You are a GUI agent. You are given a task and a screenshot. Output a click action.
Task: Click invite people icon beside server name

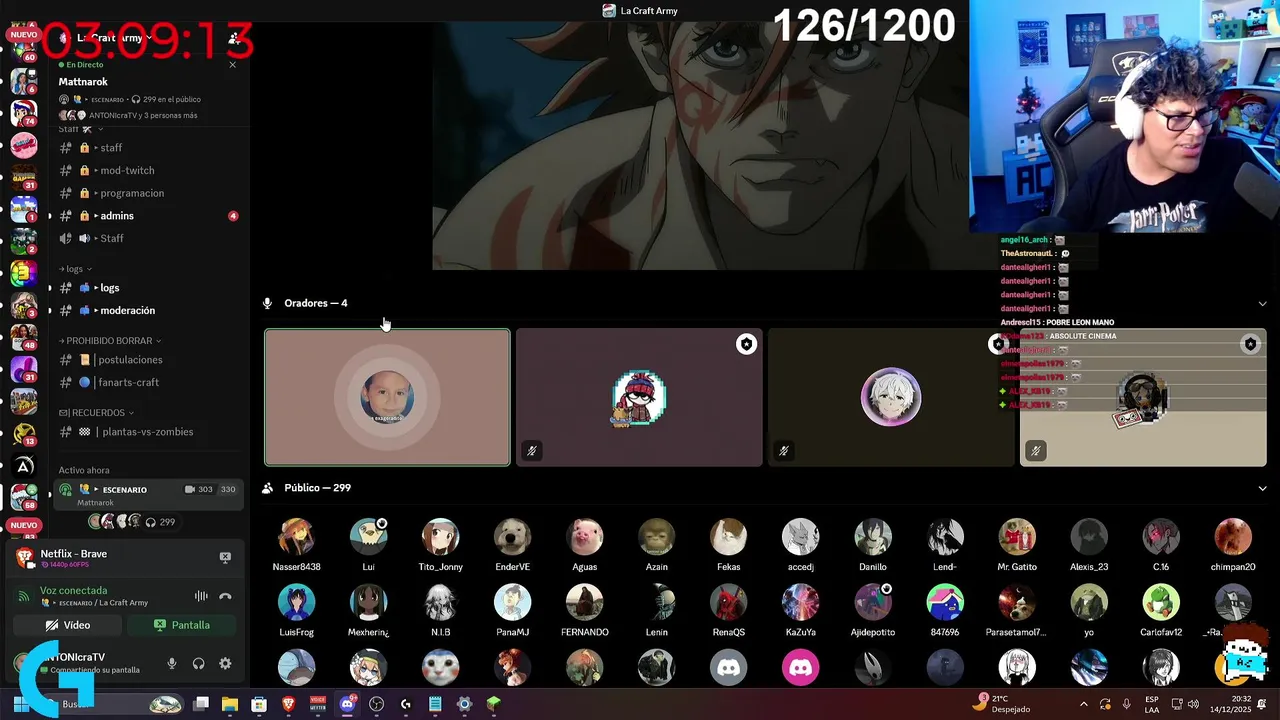point(233,38)
